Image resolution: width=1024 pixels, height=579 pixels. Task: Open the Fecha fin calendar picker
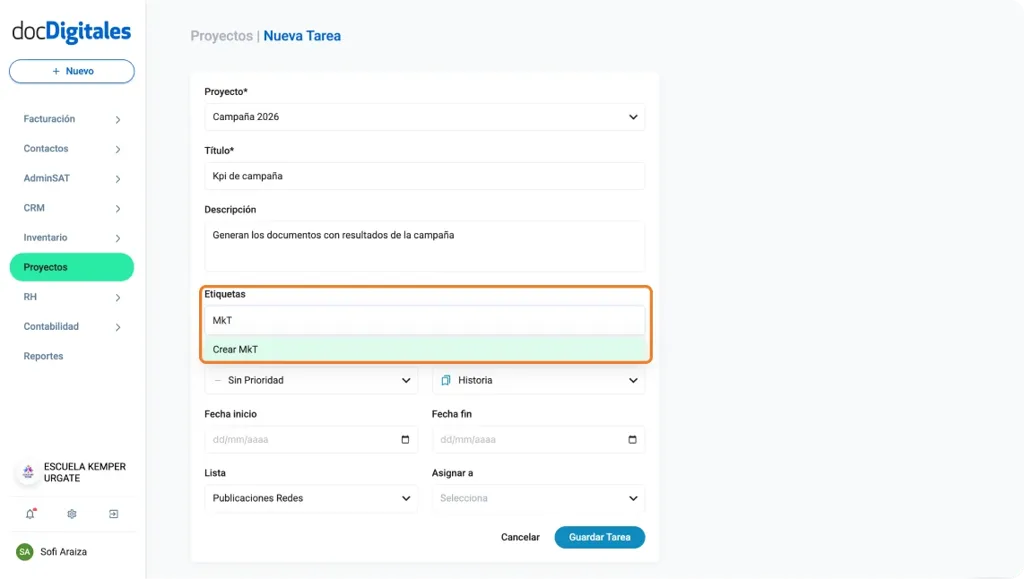[632, 439]
